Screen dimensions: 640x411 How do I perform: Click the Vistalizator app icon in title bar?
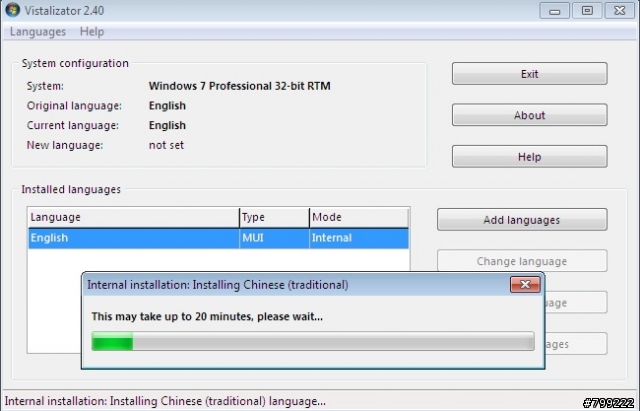click(13, 10)
